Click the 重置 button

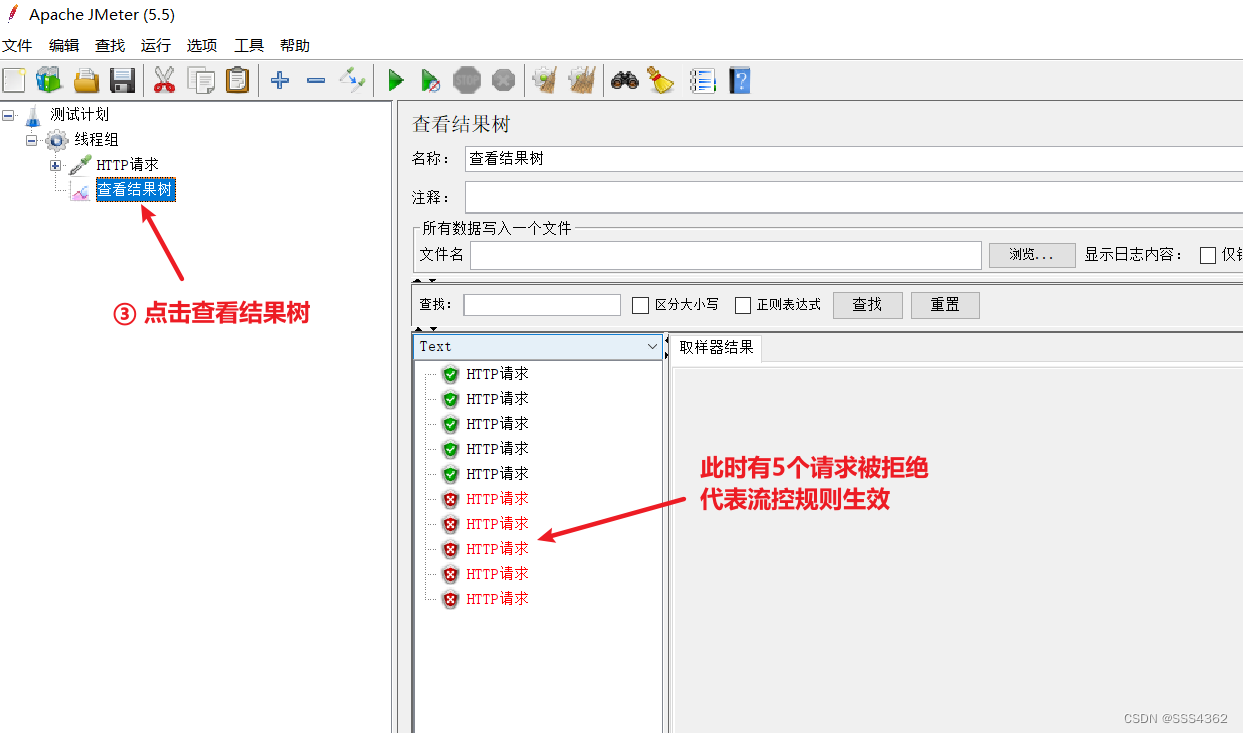(945, 305)
